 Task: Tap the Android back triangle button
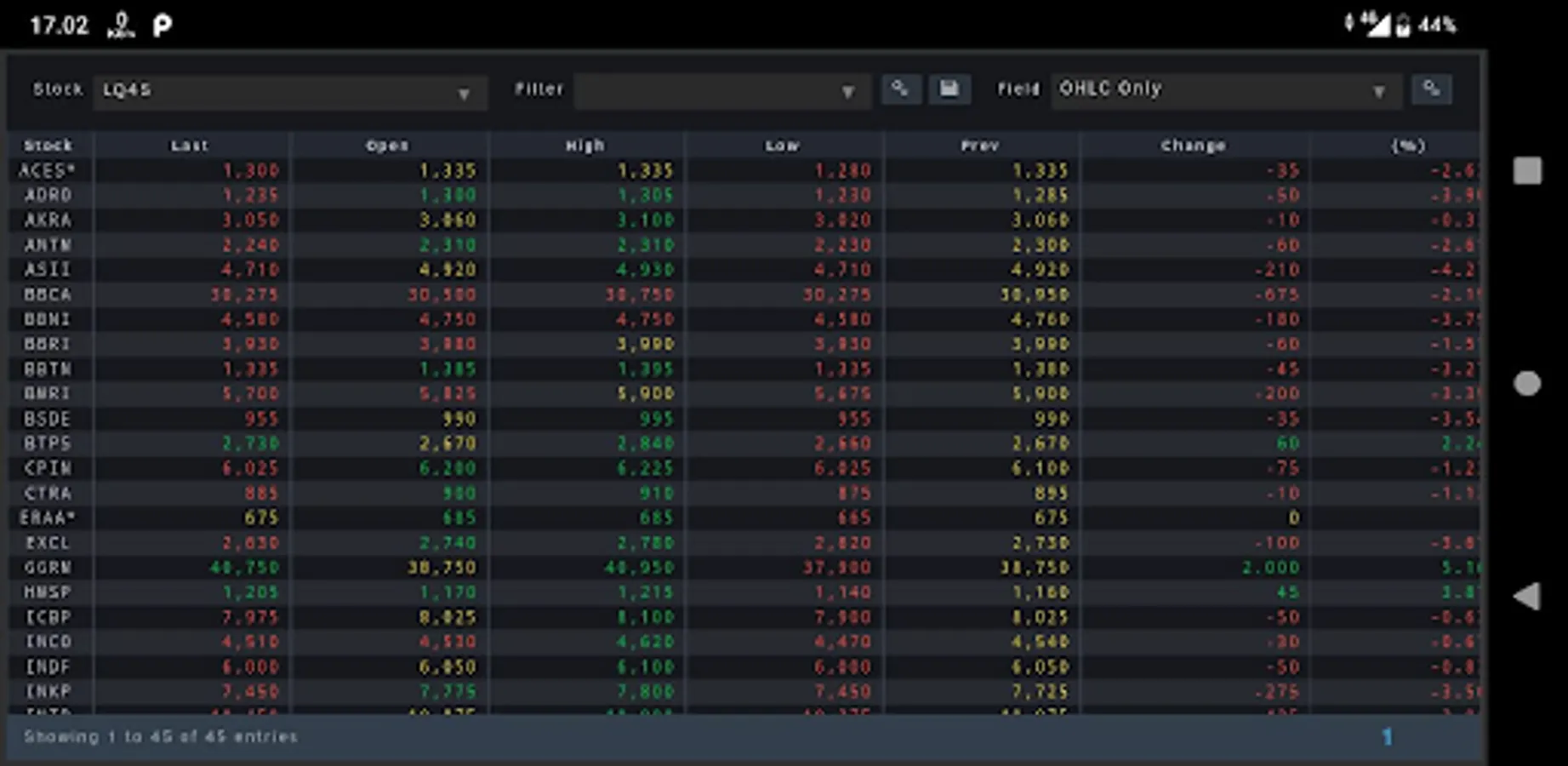click(x=1527, y=596)
